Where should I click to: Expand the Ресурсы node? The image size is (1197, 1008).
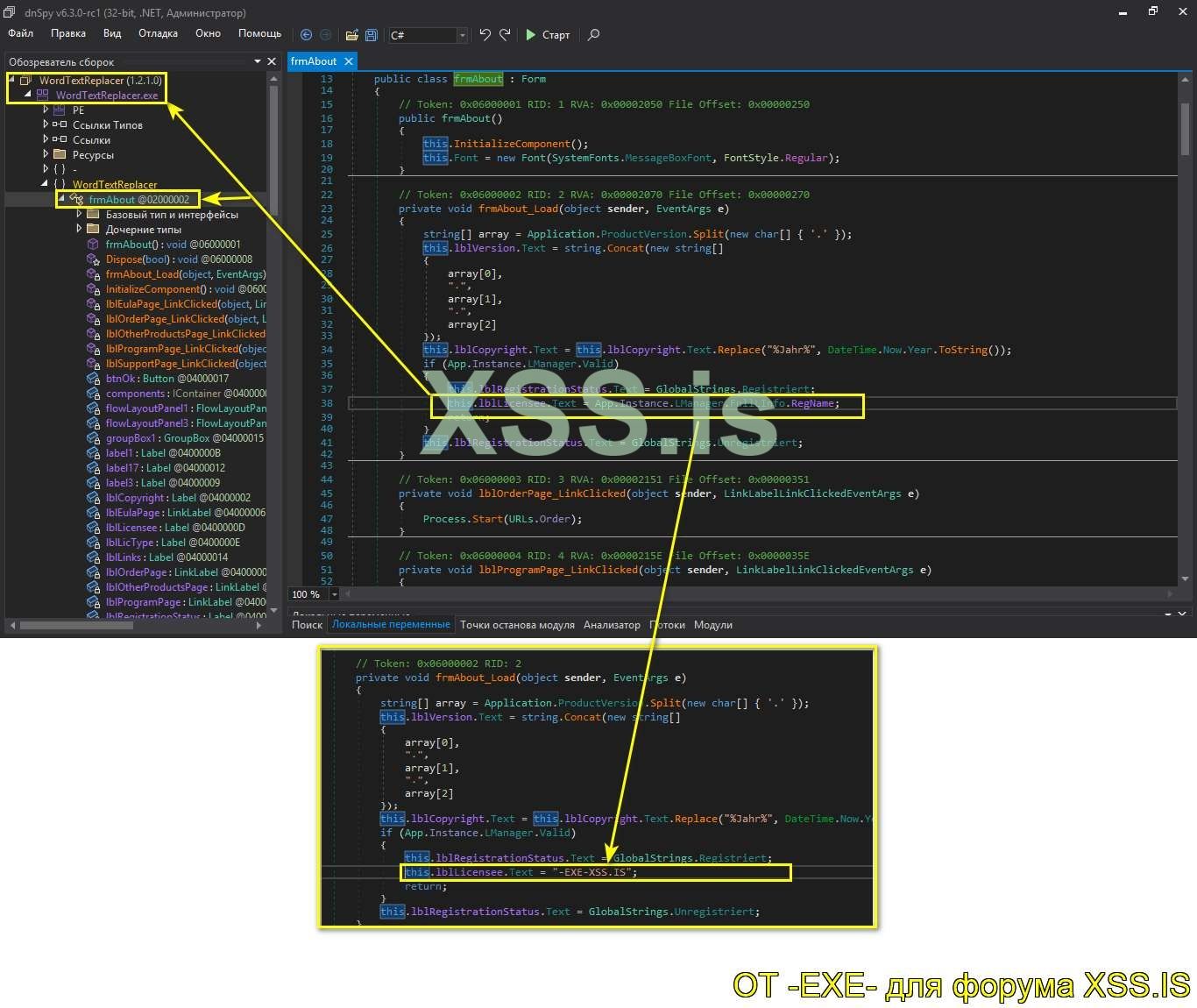46,154
